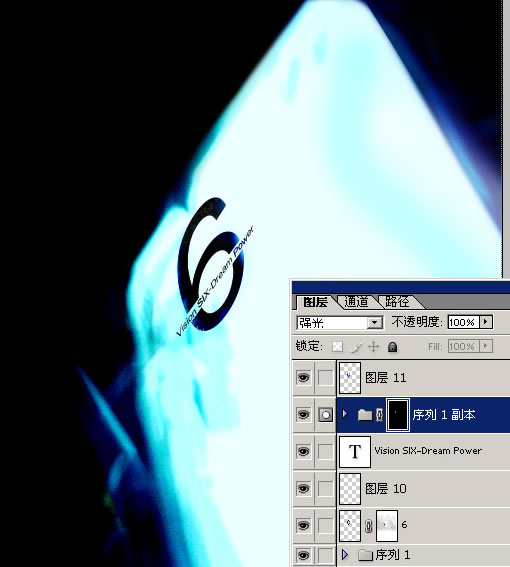The image size is (510, 567).
Task: Toggle lock image pixels brush icon
Action: (x=356, y=347)
